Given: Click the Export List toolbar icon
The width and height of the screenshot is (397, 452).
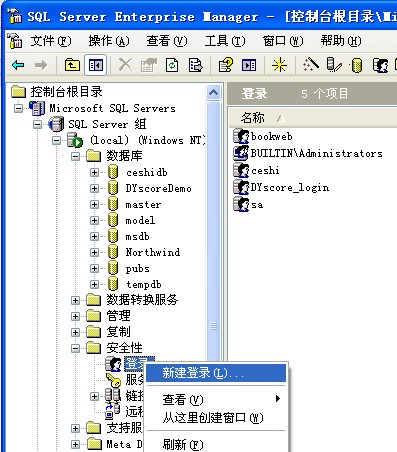Looking at the screenshot, I should 195,65.
